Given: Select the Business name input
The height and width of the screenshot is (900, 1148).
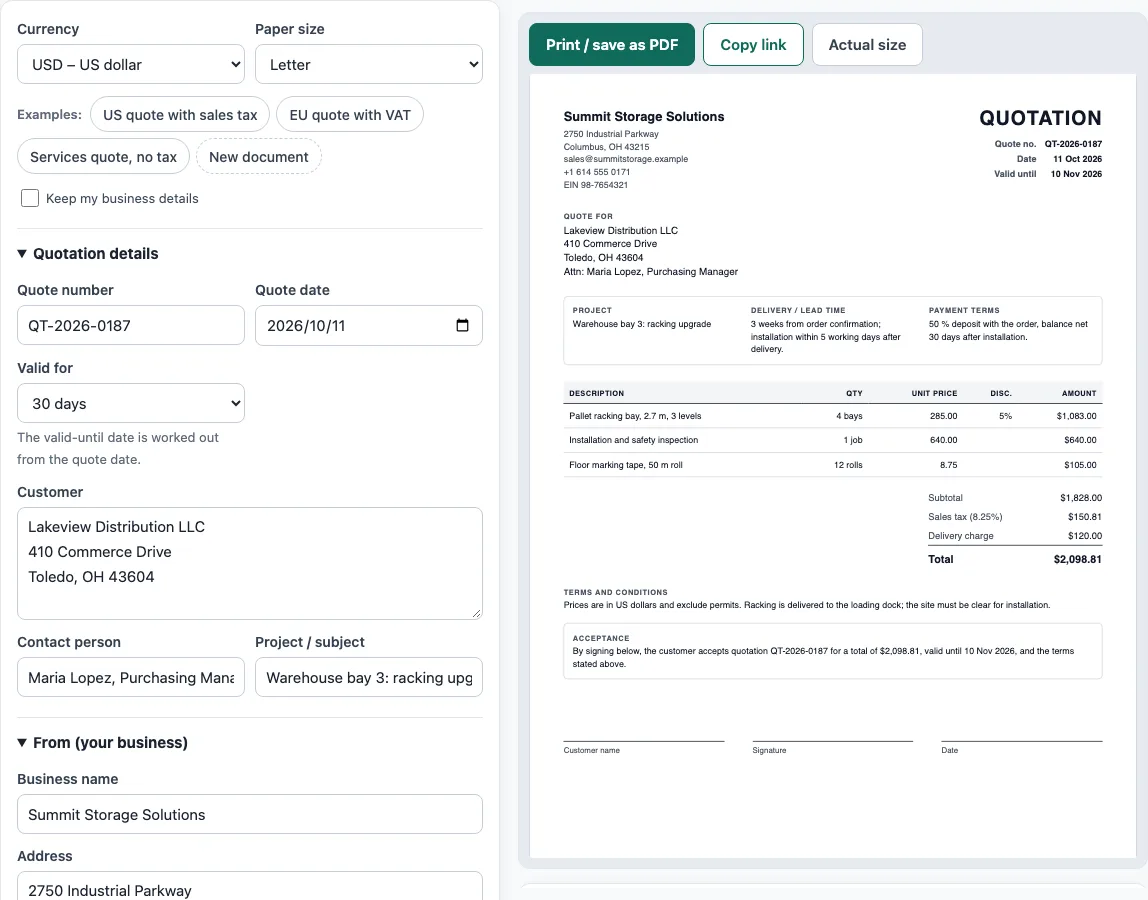Looking at the screenshot, I should (x=250, y=814).
